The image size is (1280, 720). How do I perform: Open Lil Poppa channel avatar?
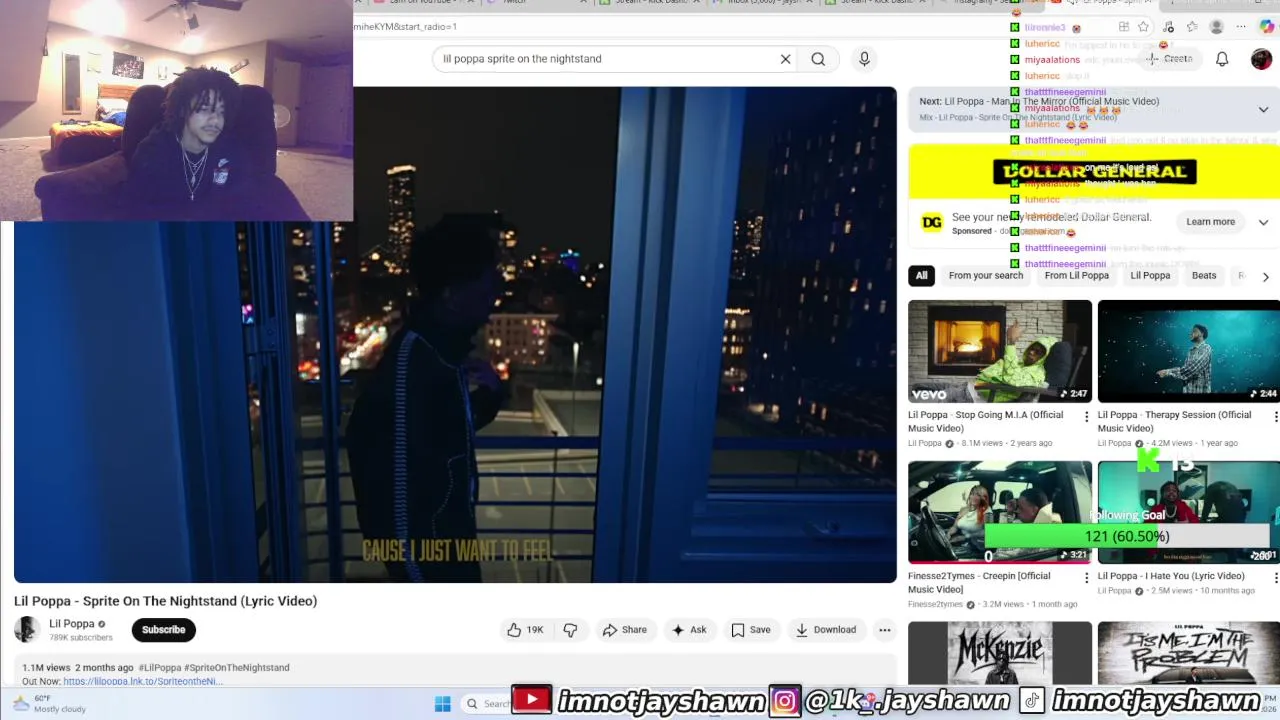pos(26,629)
